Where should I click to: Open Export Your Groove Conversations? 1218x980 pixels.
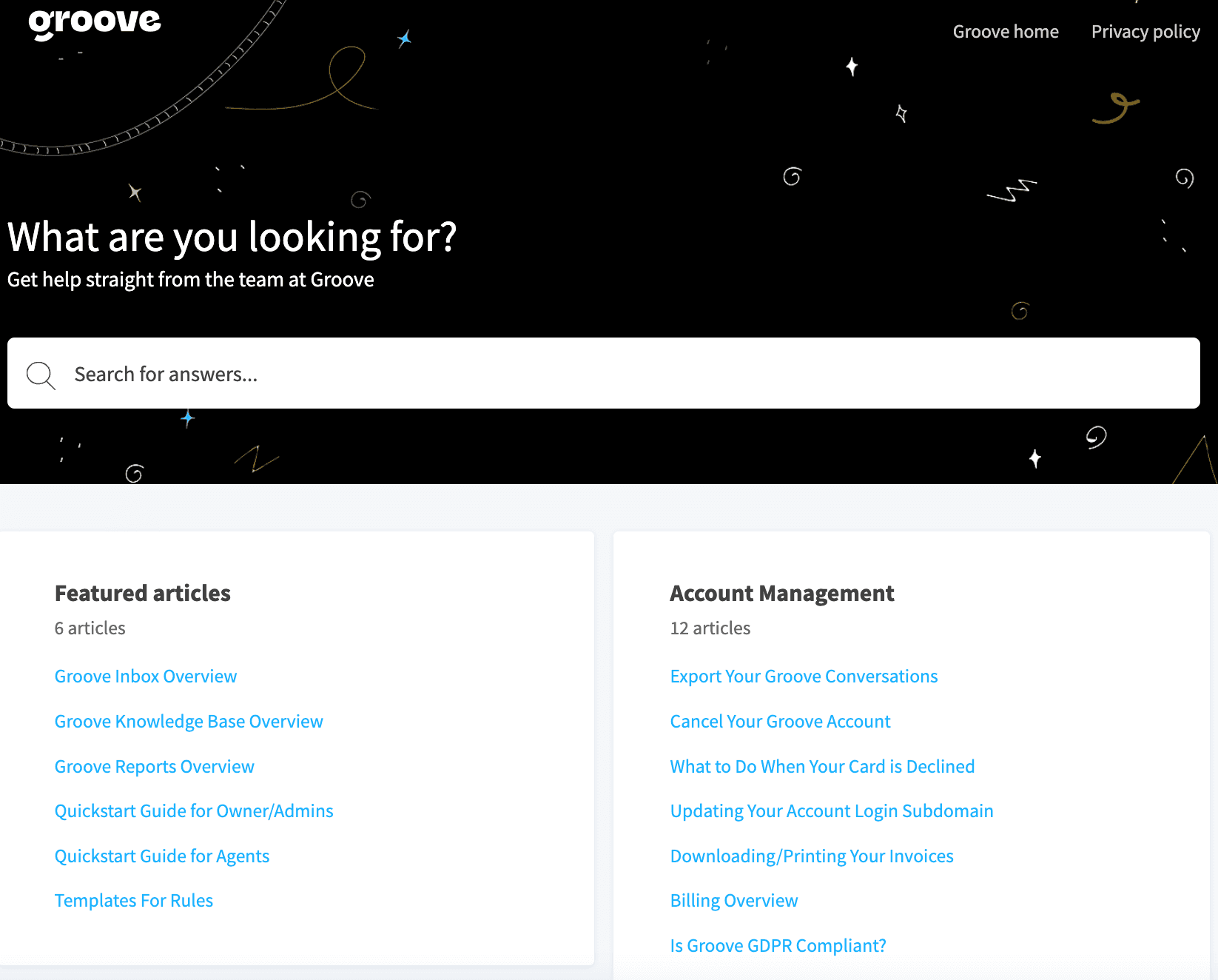coord(804,676)
